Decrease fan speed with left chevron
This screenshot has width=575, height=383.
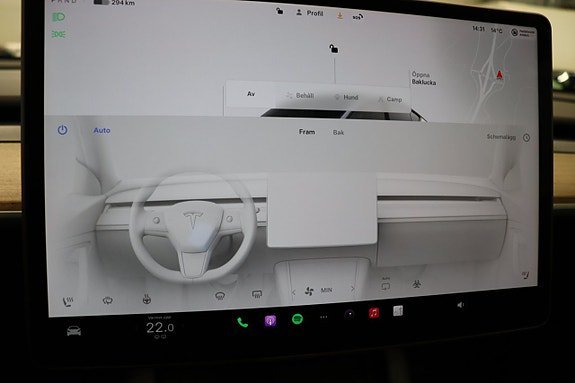(293, 292)
